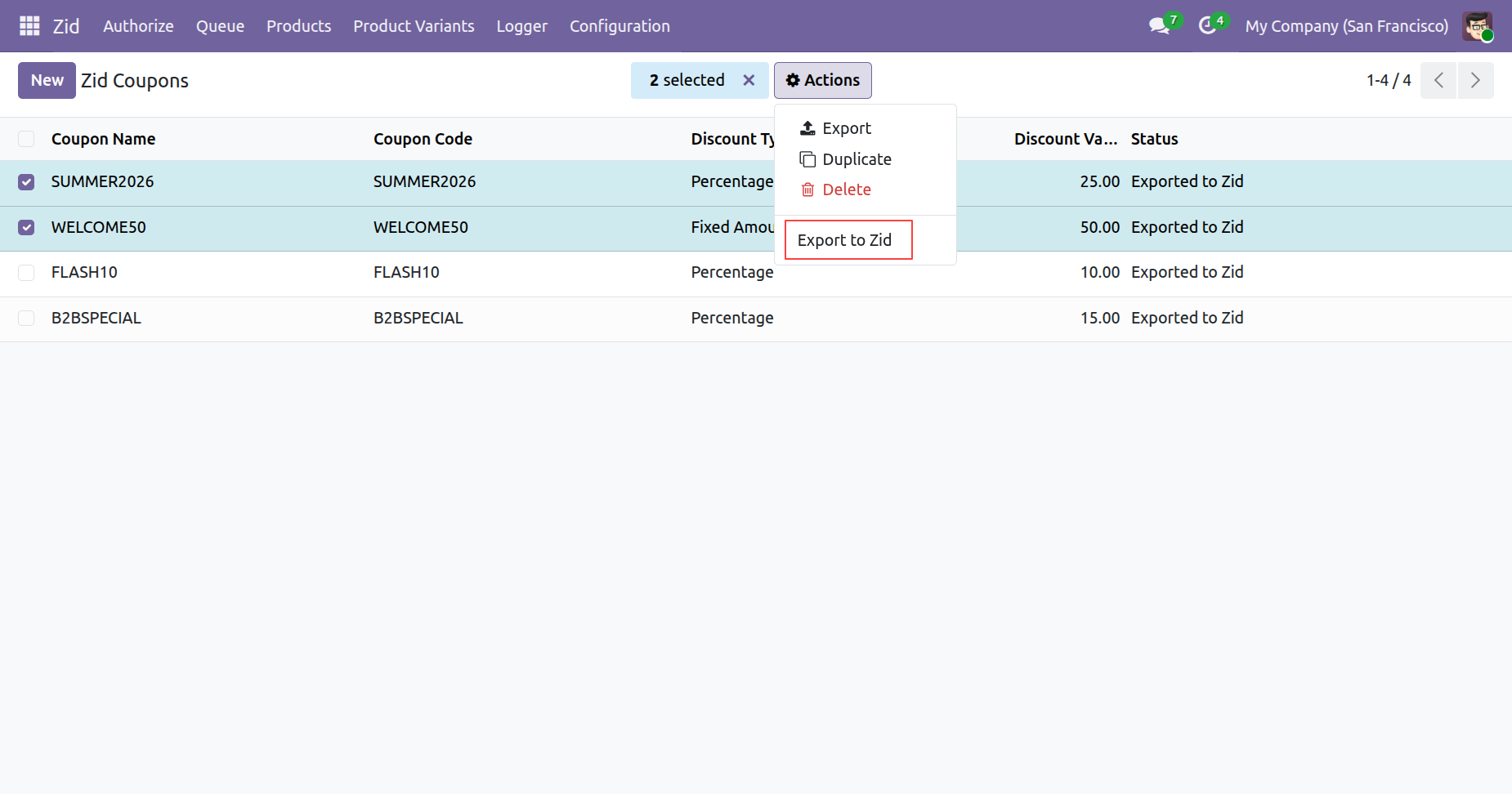Go to previous page of records
Screen dimensions: 1512x794
(x=1438, y=80)
